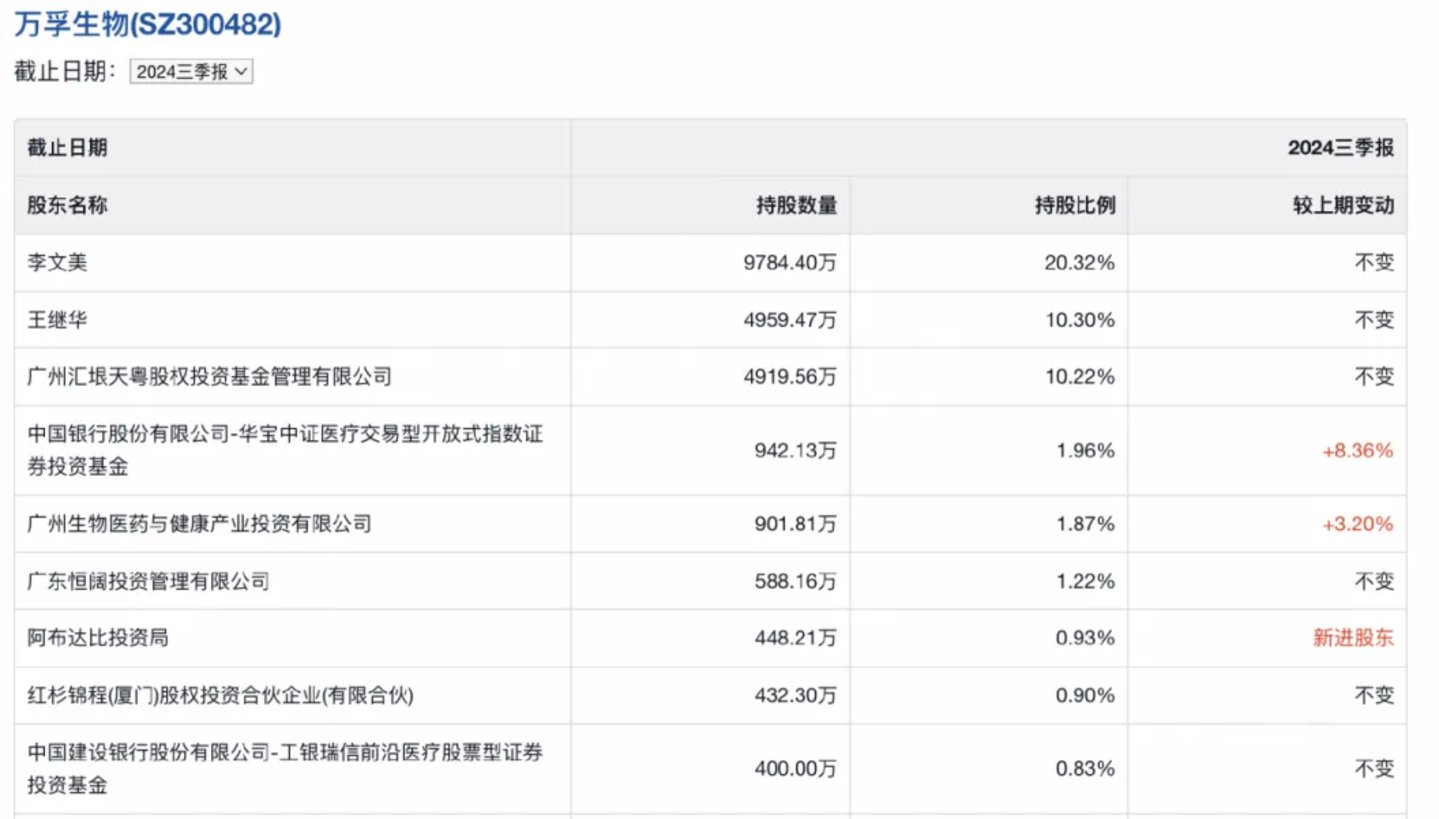Viewport: 1439px width, 819px height.
Task: Click 广州生物医药与健康产业投资有限公司 entry
Action: (x=199, y=524)
